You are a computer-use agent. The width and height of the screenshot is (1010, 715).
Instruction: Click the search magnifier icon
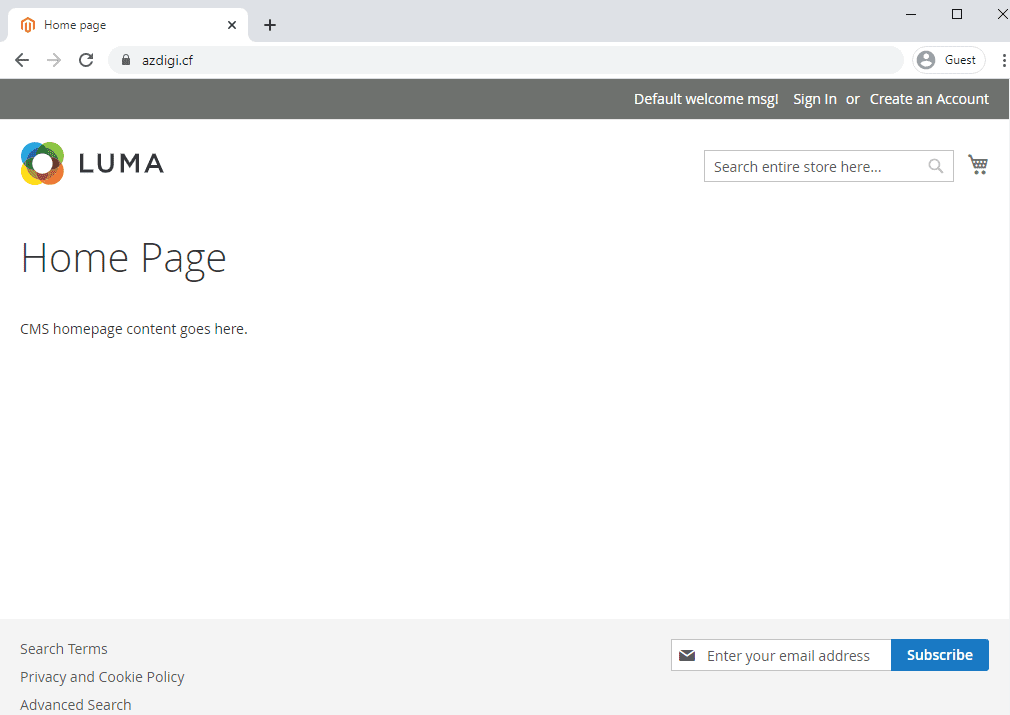(935, 166)
